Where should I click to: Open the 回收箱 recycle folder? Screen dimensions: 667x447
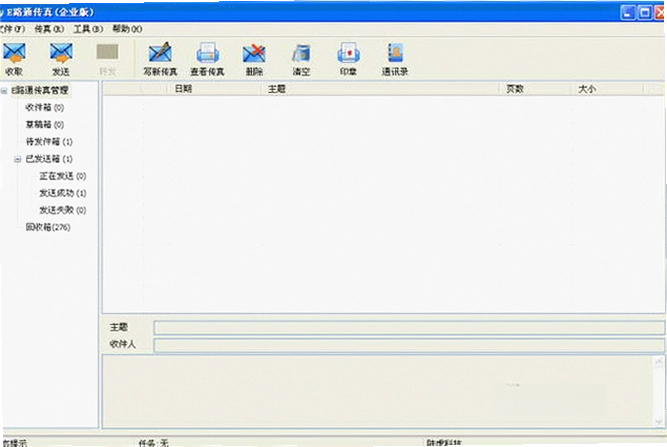point(48,227)
